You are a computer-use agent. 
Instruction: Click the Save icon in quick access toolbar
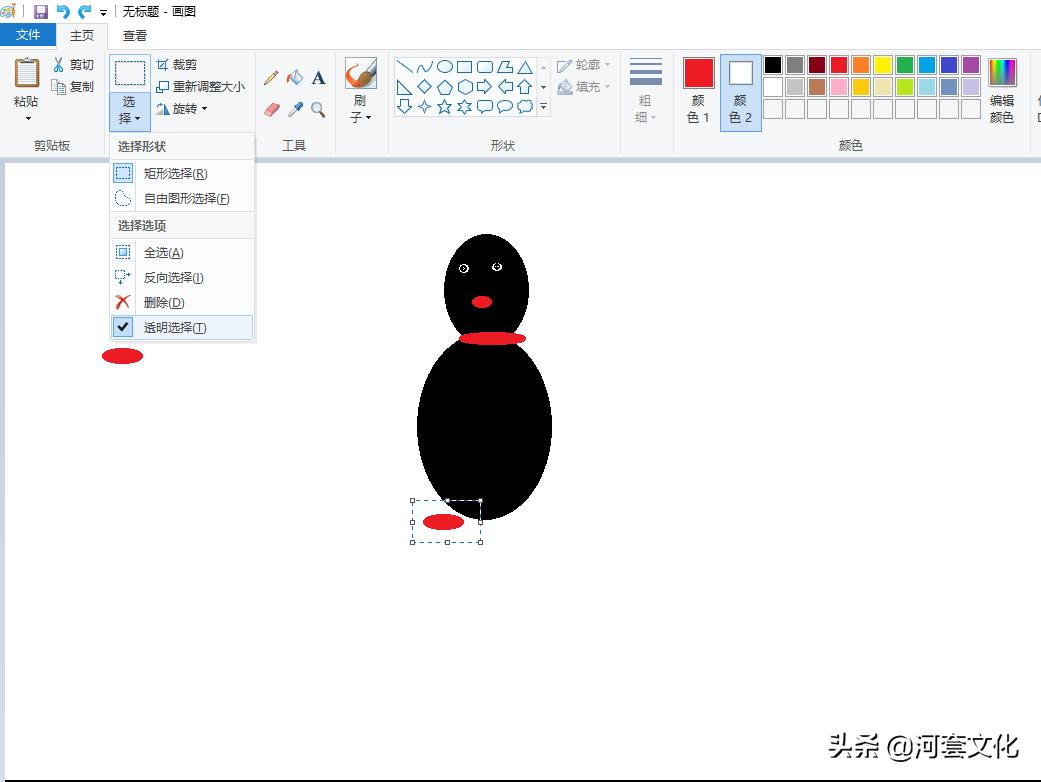(40, 11)
